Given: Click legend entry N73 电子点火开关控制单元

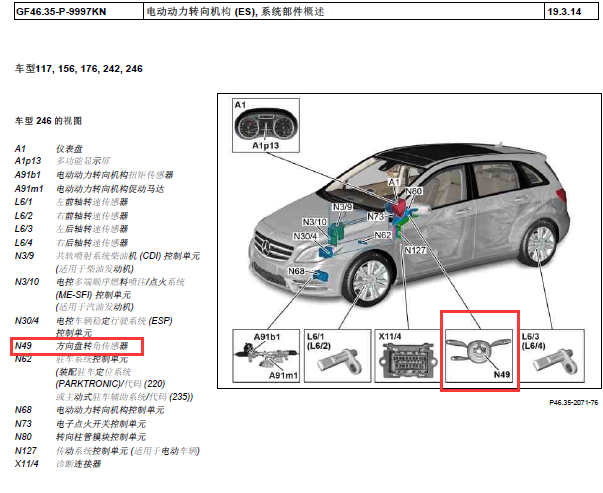Looking at the screenshot, I should point(81,424).
